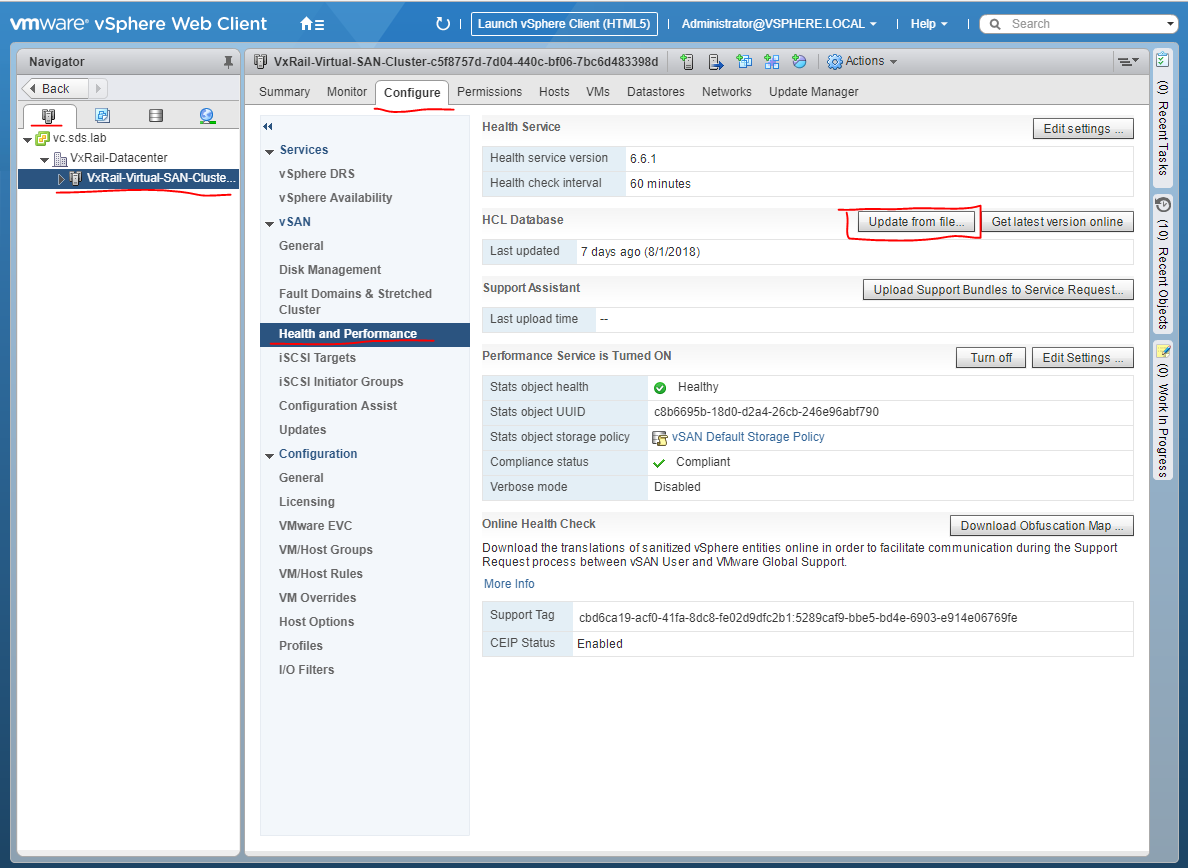1188x868 pixels.
Task: Collapse the configure sidebar with double-arrow icon
Action: click(267, 126)
